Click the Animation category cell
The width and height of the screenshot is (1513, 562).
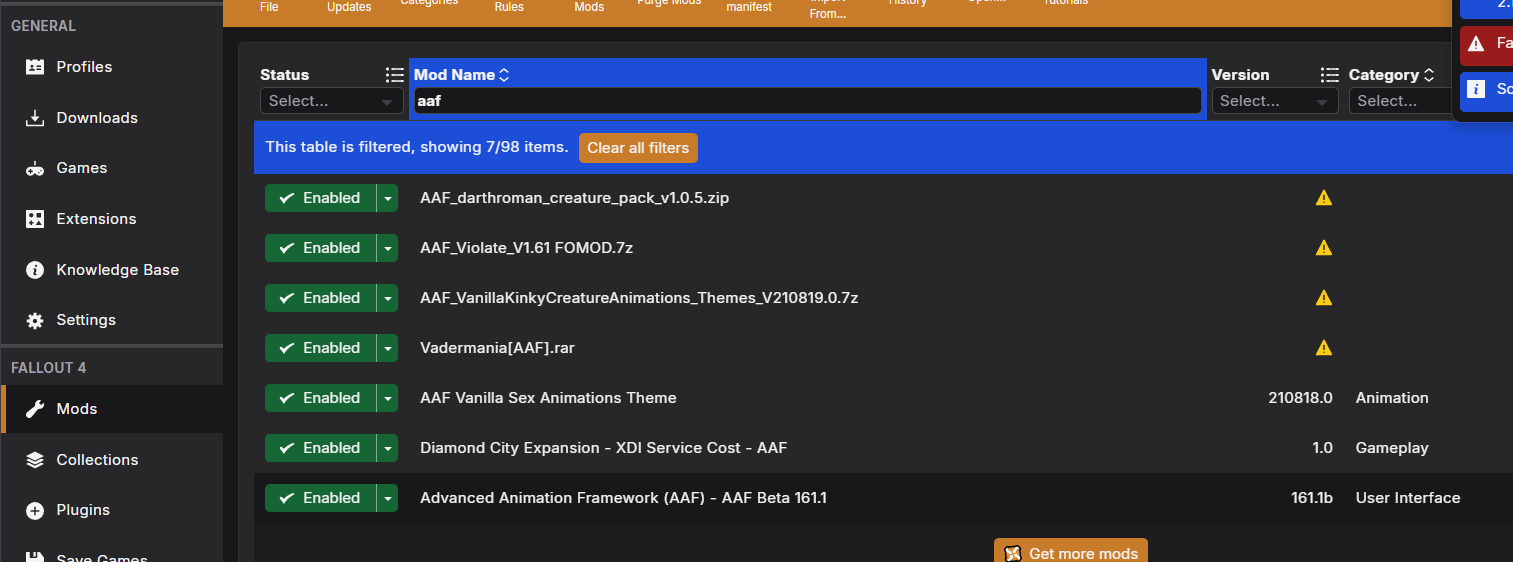[x=1392, y=398]
